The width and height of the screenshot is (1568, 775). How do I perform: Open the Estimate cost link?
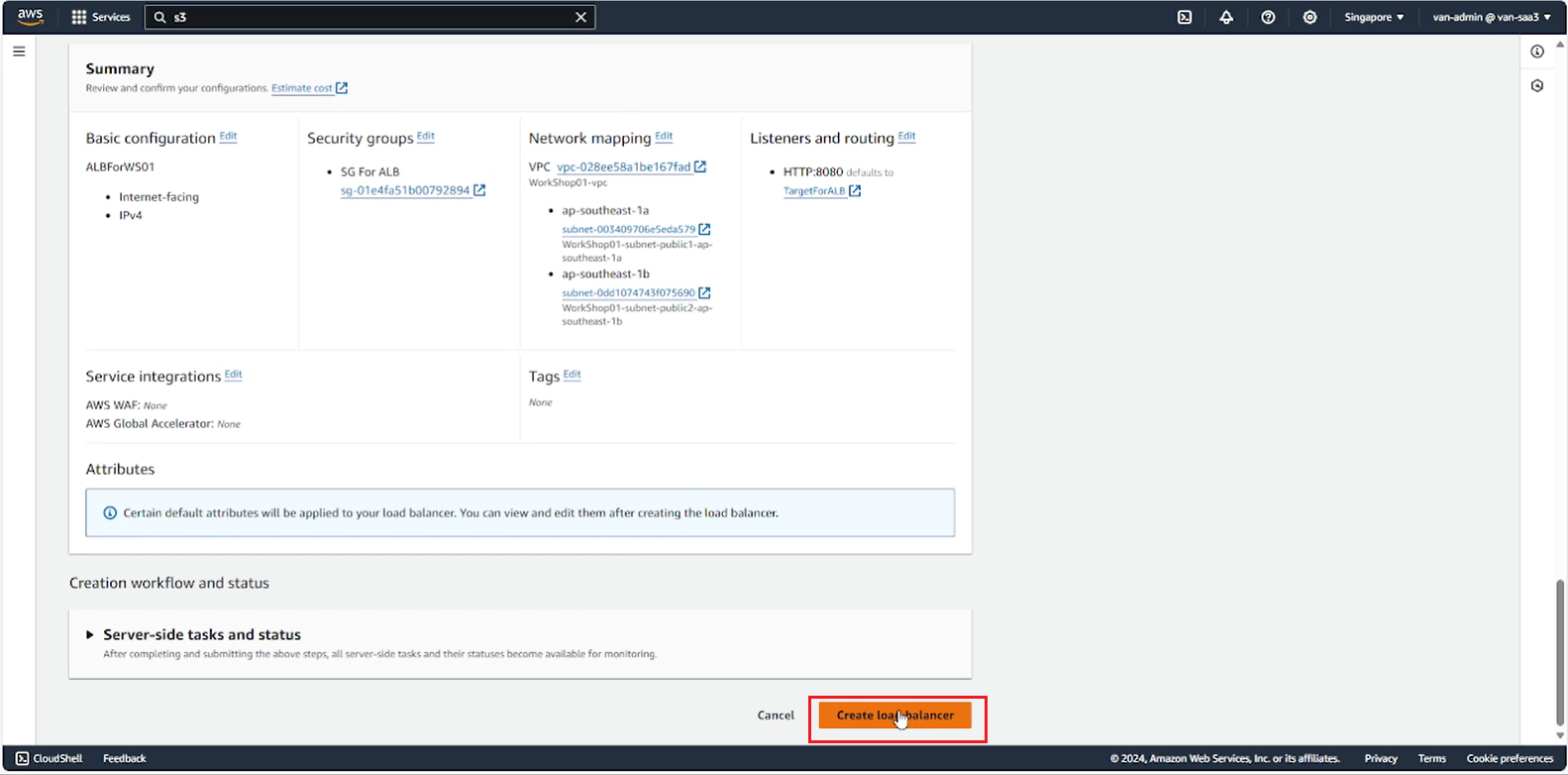pos(302,88)
